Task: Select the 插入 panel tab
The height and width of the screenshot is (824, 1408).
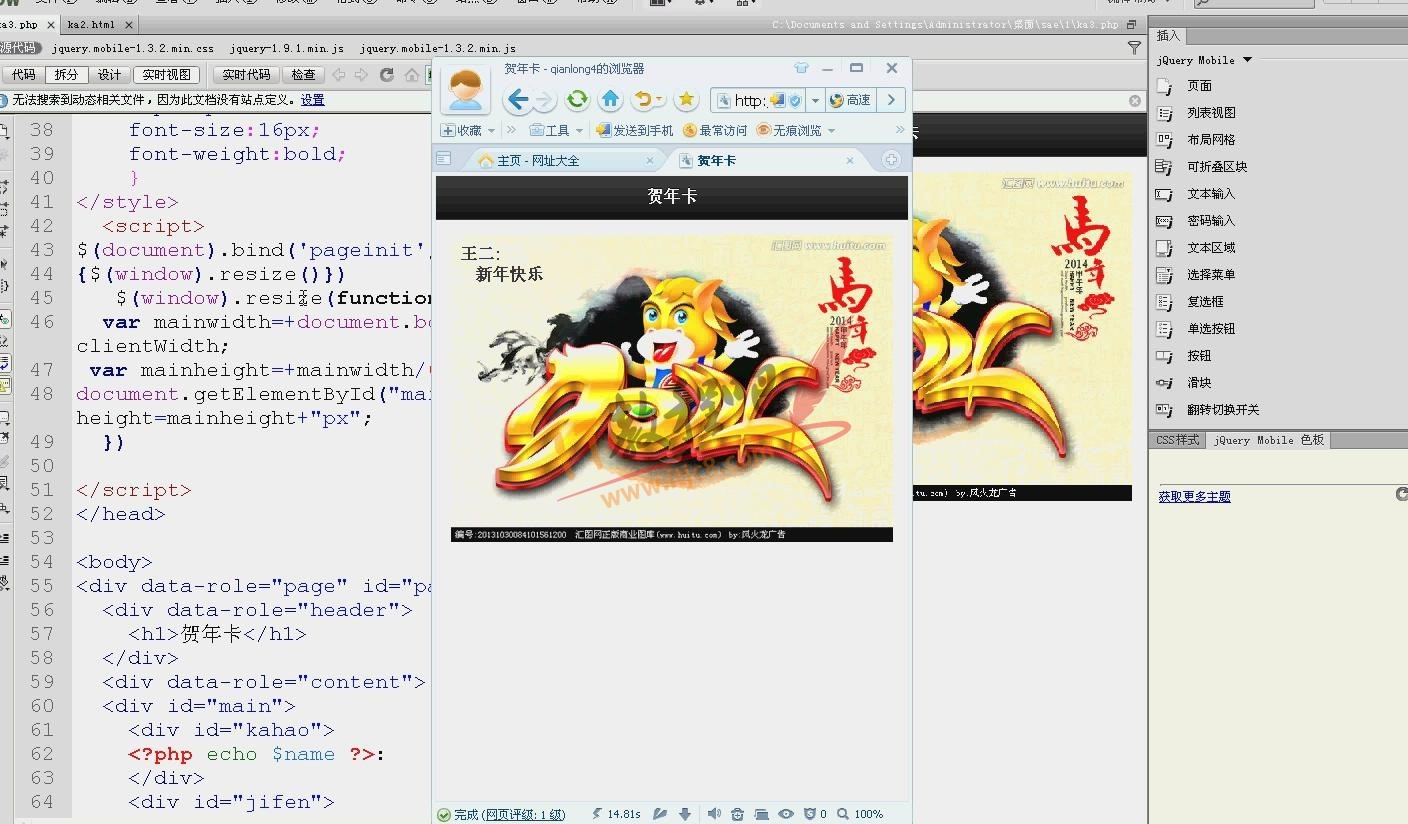Action: pos(1168,36)
